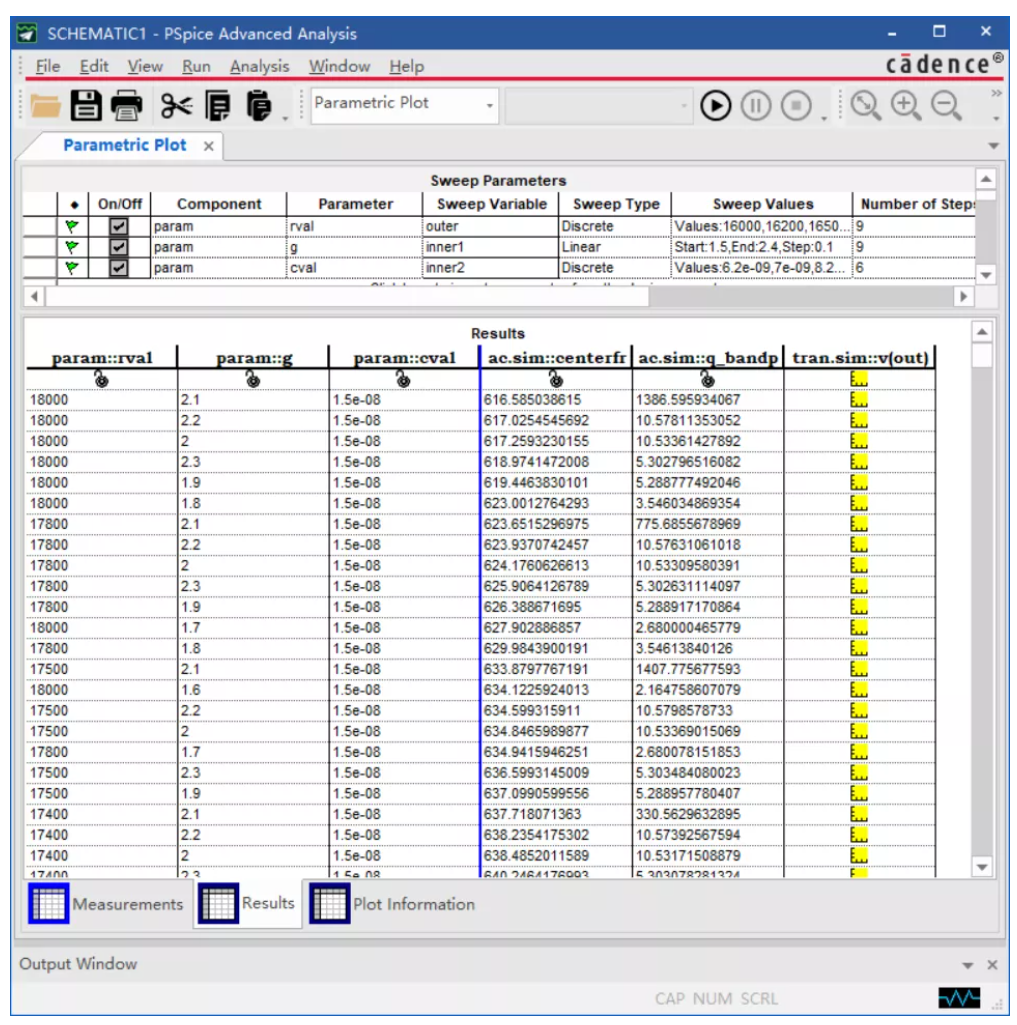Stop the analysis run
The image size is (1017, 1025).
tap(796, 105)
